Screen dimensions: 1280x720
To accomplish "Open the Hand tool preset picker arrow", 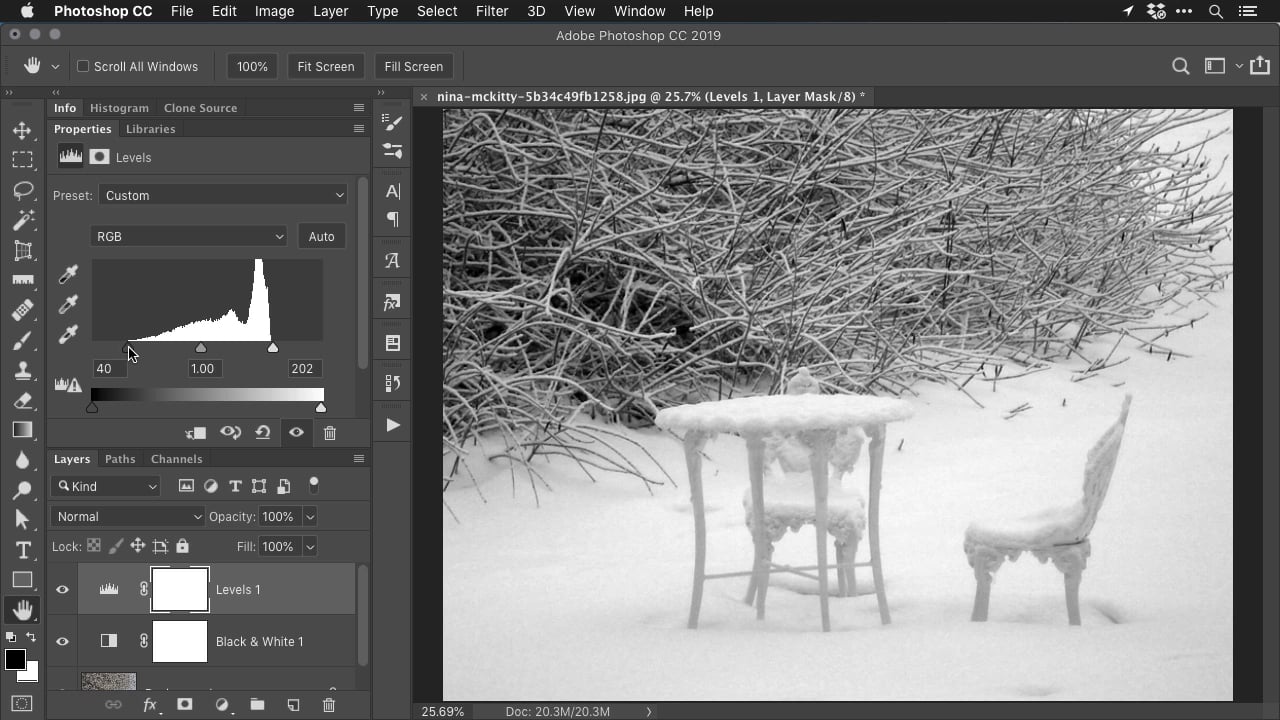I will tap(55, 66).
